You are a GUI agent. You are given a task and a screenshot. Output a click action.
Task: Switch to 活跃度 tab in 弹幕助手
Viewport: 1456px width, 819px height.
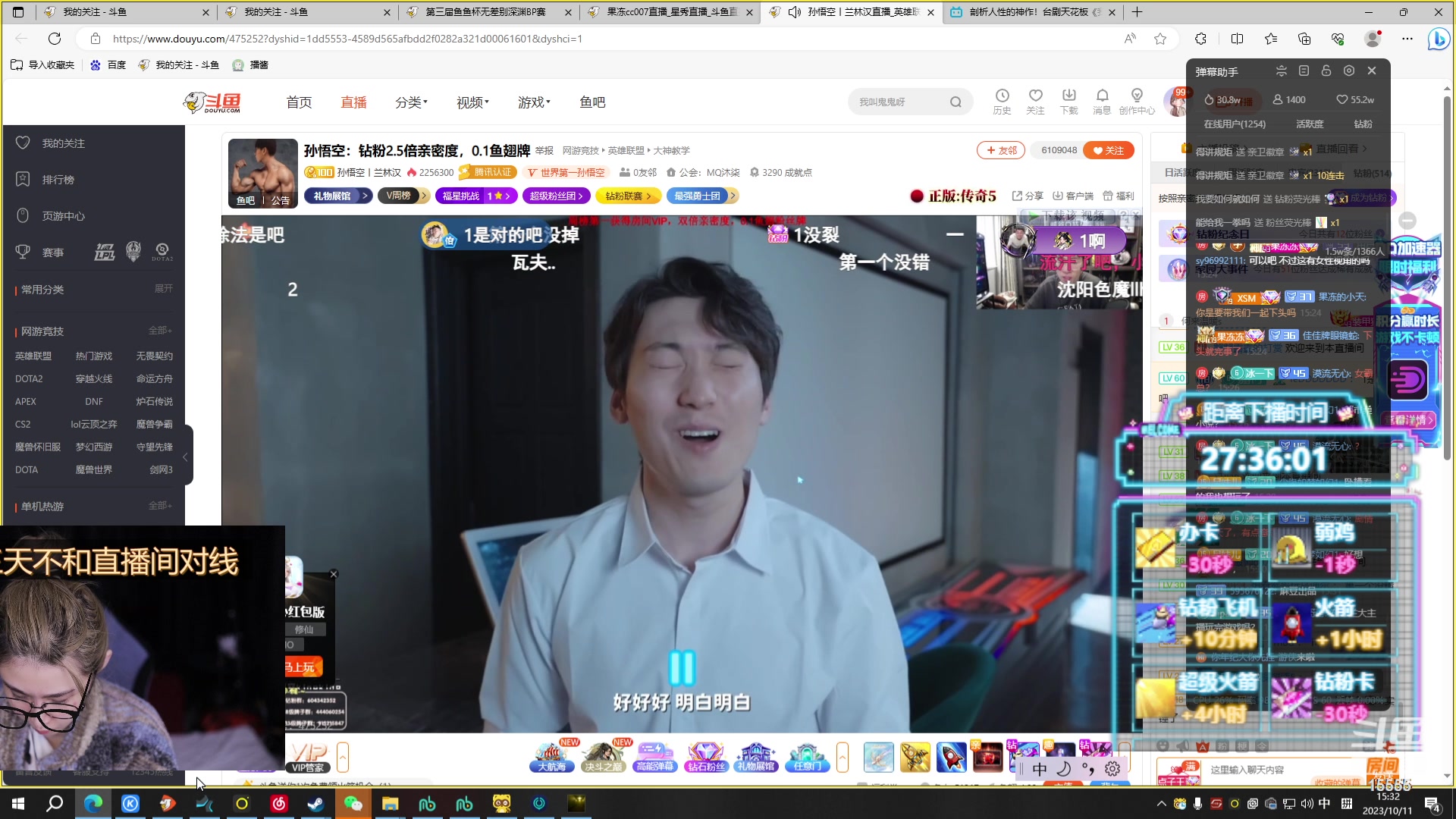coord(1310,124)
